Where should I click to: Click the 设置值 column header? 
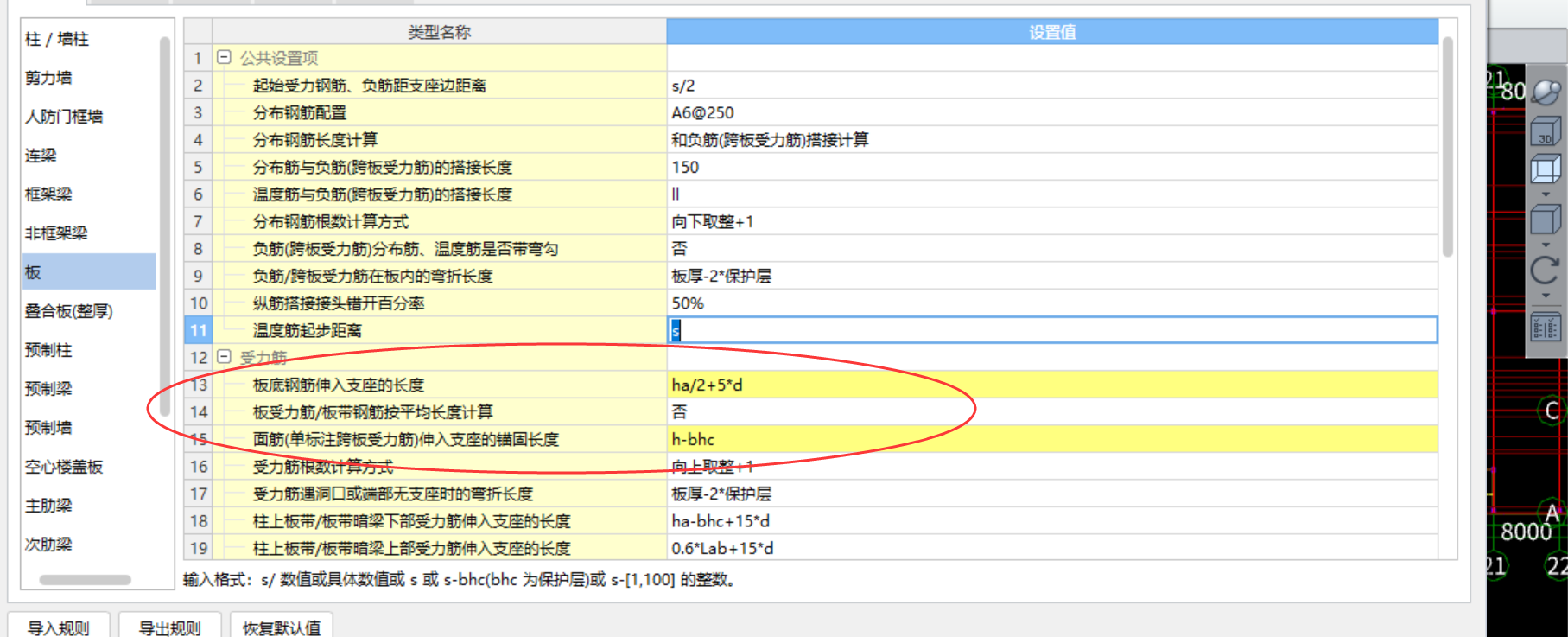(1052, 32)
